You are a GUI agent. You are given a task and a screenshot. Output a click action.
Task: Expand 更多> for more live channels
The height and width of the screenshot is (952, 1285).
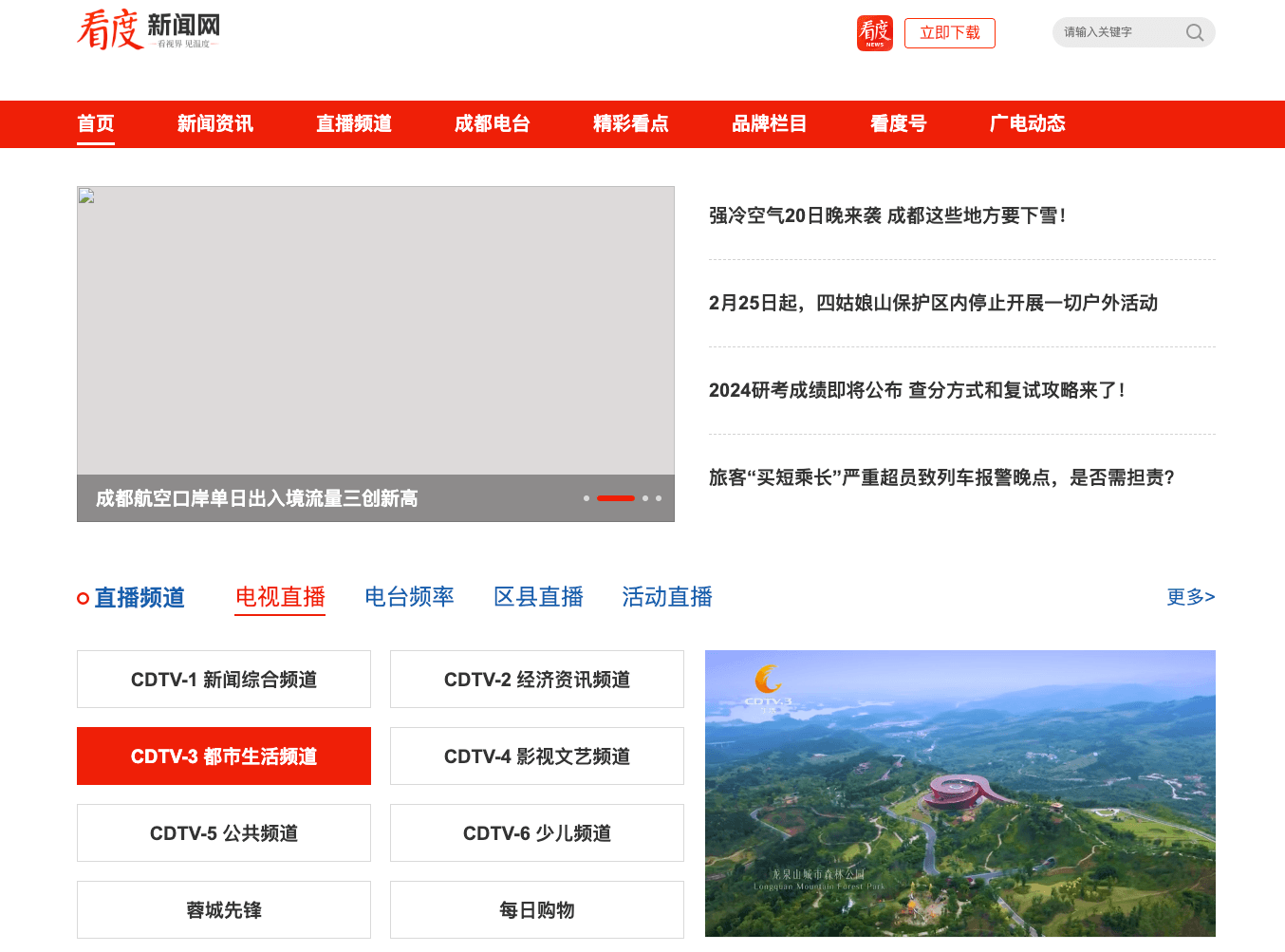(x=1190, y=597)
